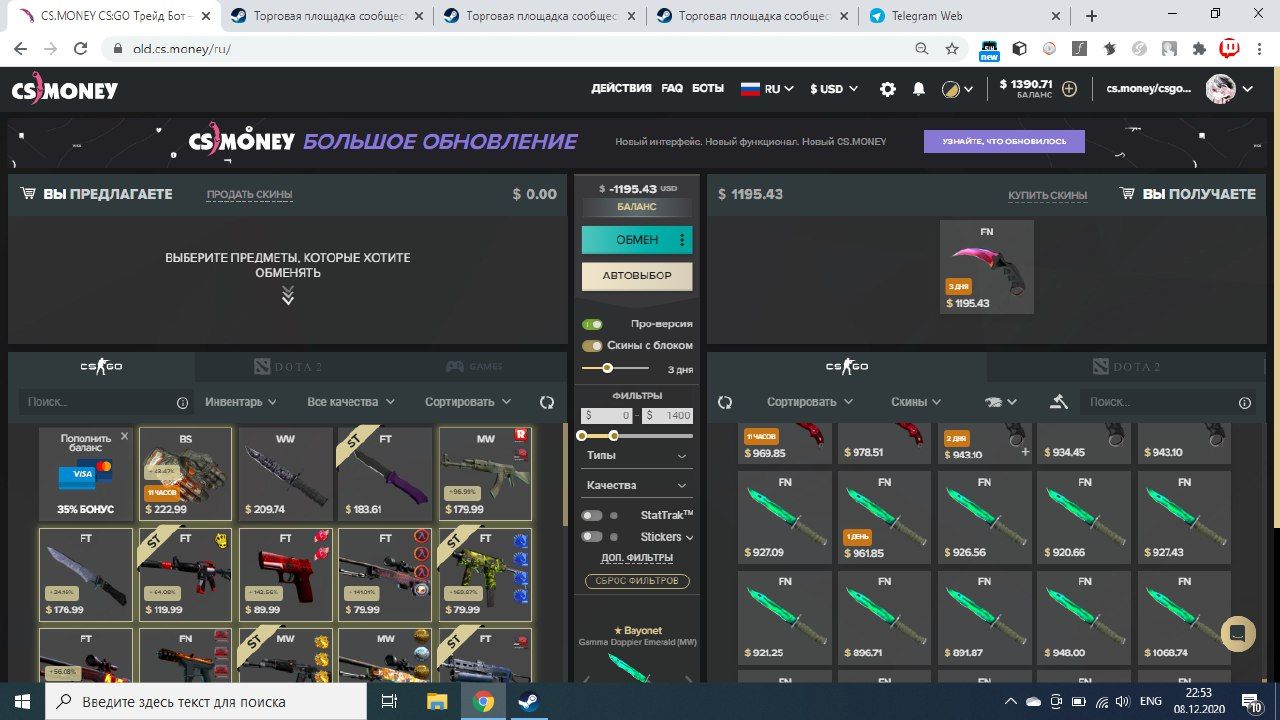Open right Сортировать dropdown
The width and height of the screenshot is (1280, 720).
tap(810, 402)
